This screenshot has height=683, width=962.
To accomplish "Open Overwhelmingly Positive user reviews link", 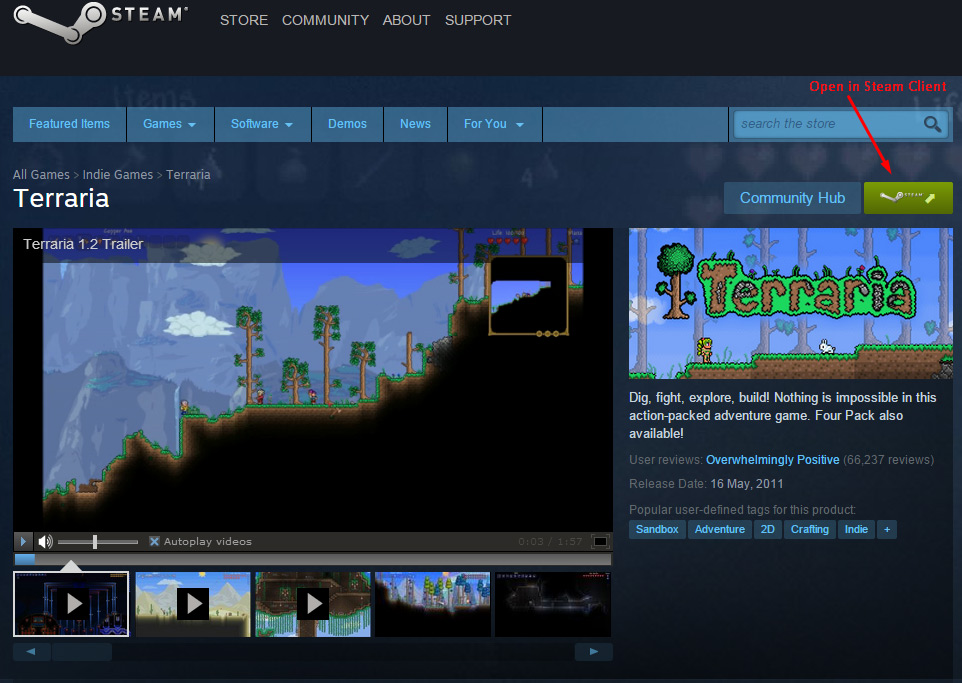I will click(772, 460).
